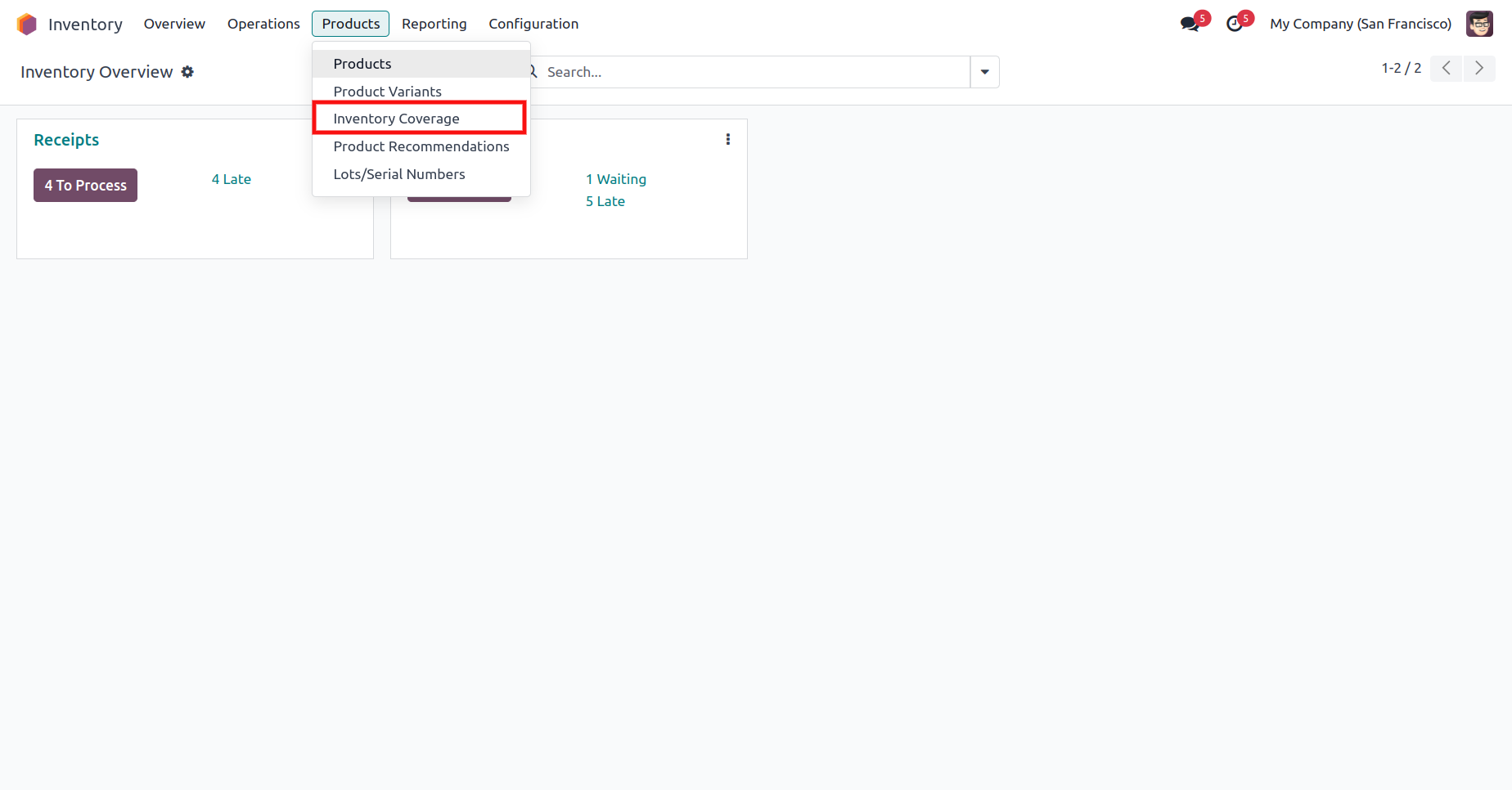This screenshot has width=1512, height=790.
Task: Open the Receipts card title link
Action: point(66,140)
